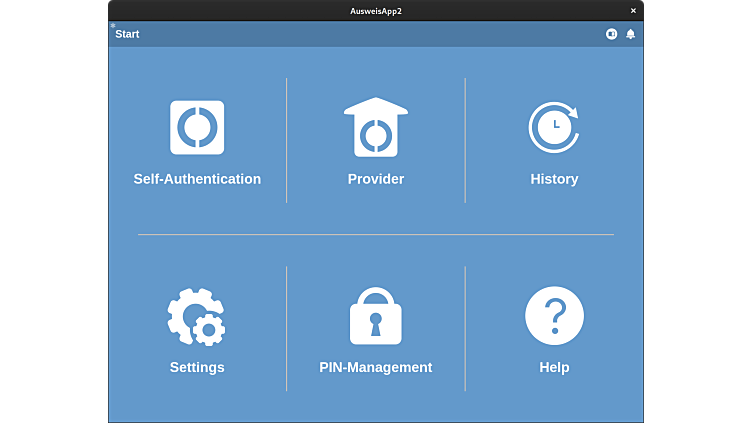The width and height of the screenshot is (752, 423).
Task: Click the Help question mark icon
Action: pyautogui.click(x=554, y=316)
